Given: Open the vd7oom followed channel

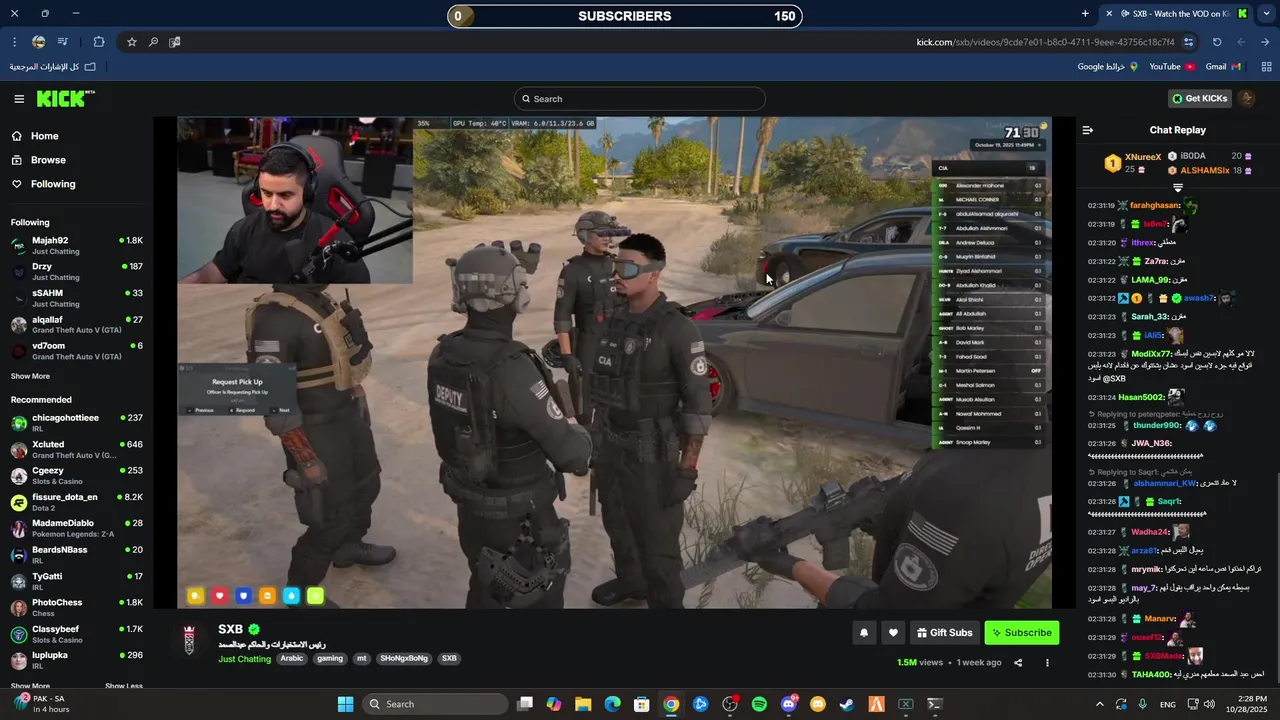Looking at the screenshot, I should [77, 351].
